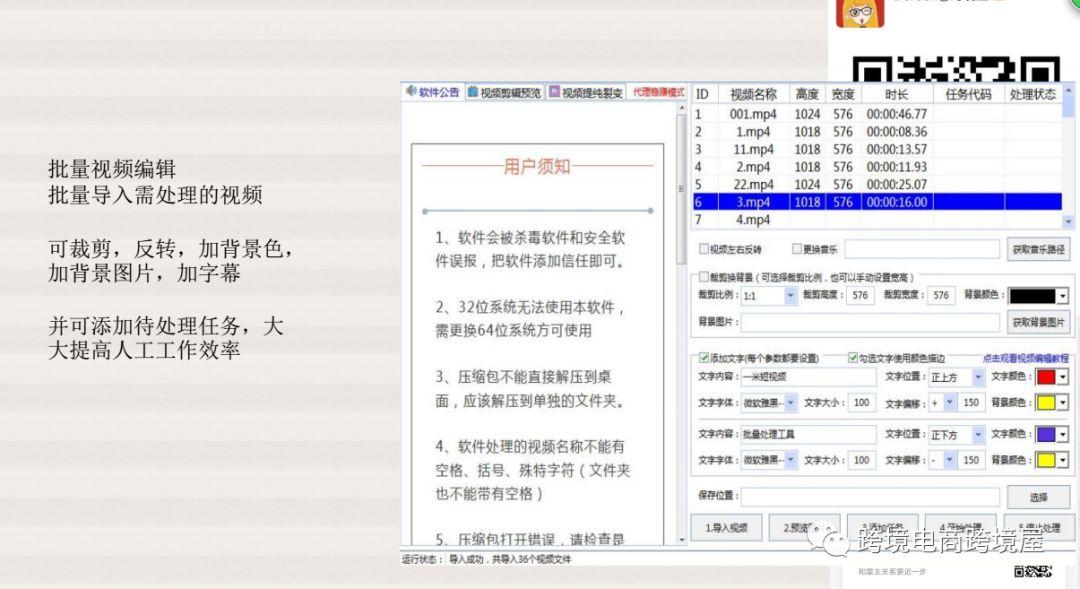Enable 裁剪换背景 checkbox

(704, 277)
